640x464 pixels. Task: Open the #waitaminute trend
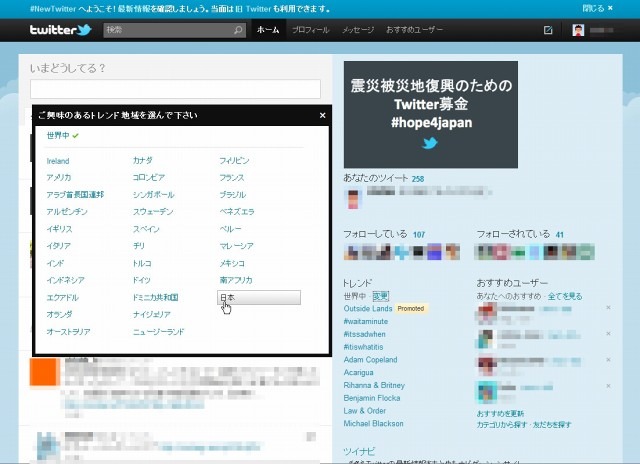click(366, 322)
